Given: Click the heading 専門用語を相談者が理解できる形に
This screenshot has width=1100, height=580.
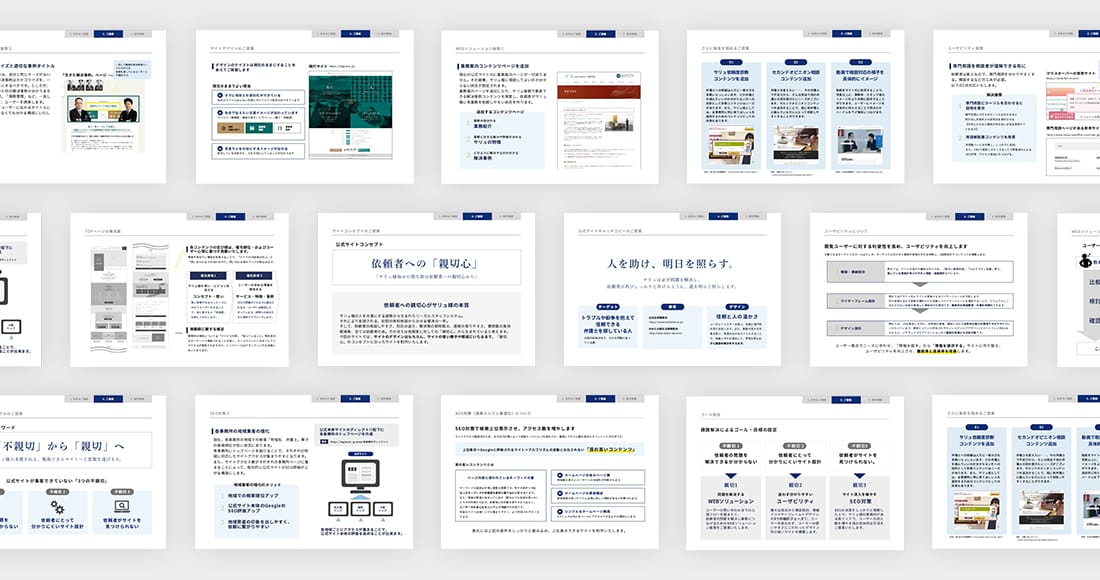Looking at the screenshot, I should click(987, 66).
